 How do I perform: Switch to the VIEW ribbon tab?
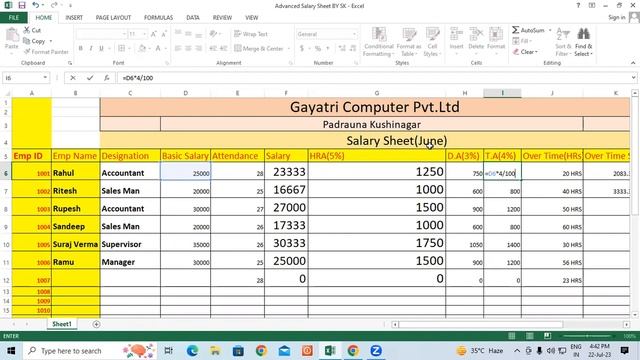tap(251, 18)
